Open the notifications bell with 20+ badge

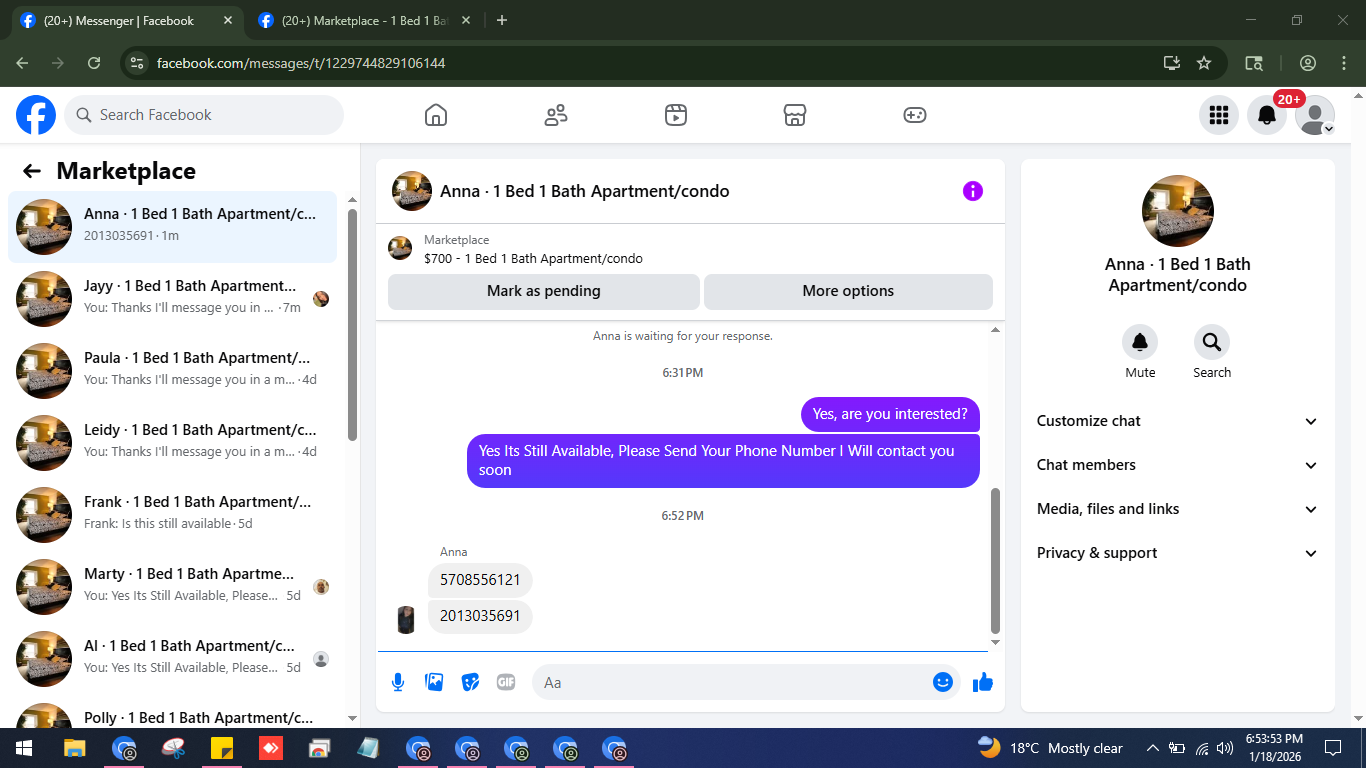coord(1267,115)
